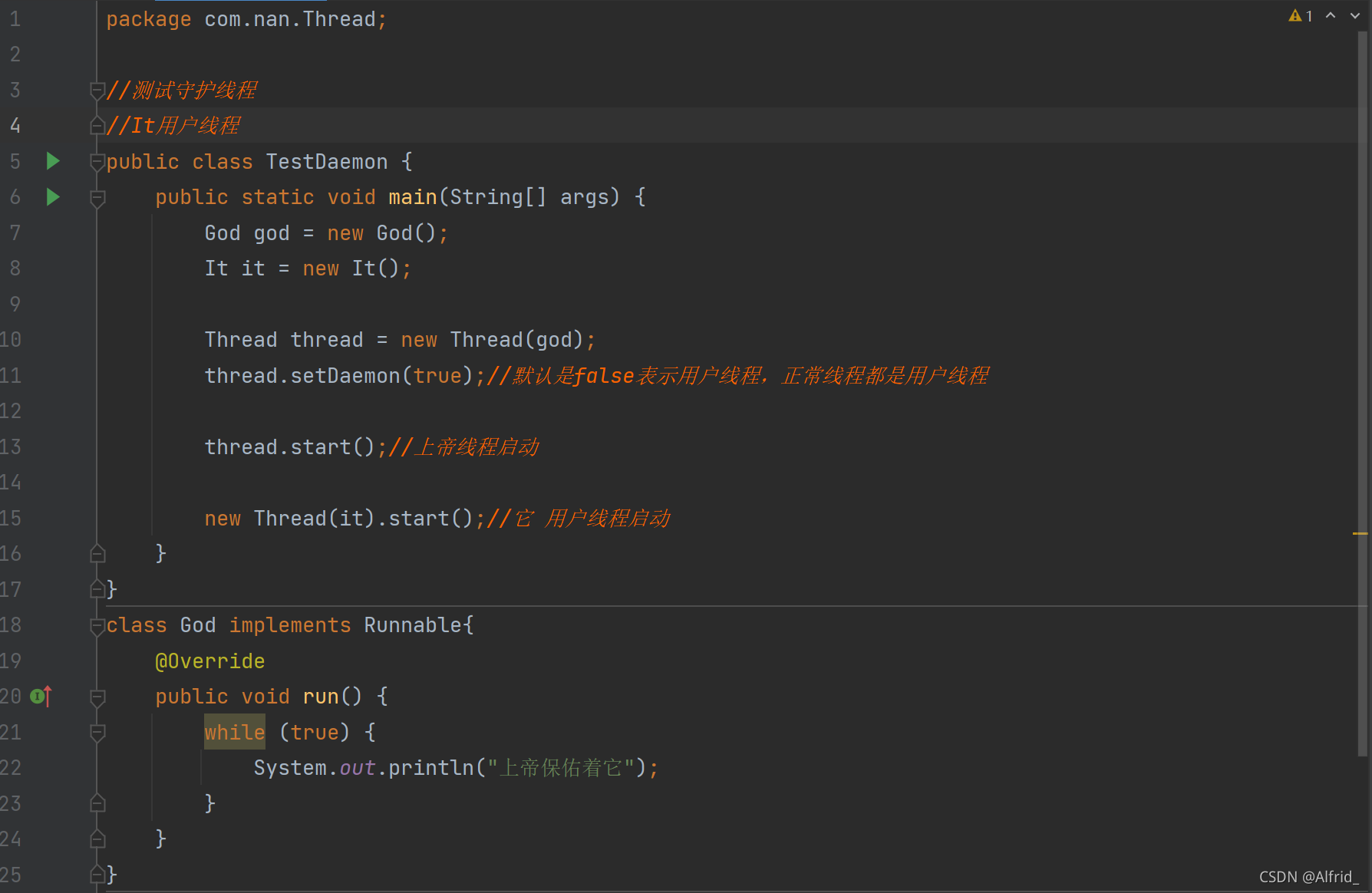Click 'Runnable' interface name
Viewport: 1372px width, 893px height.
pos(413,625)
